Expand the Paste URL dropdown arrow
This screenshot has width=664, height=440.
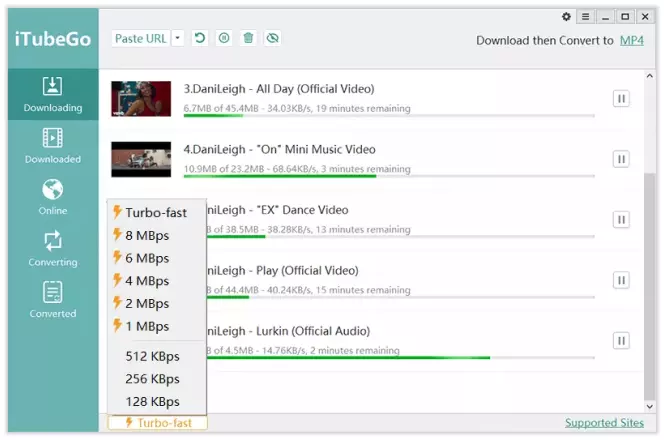177,39
